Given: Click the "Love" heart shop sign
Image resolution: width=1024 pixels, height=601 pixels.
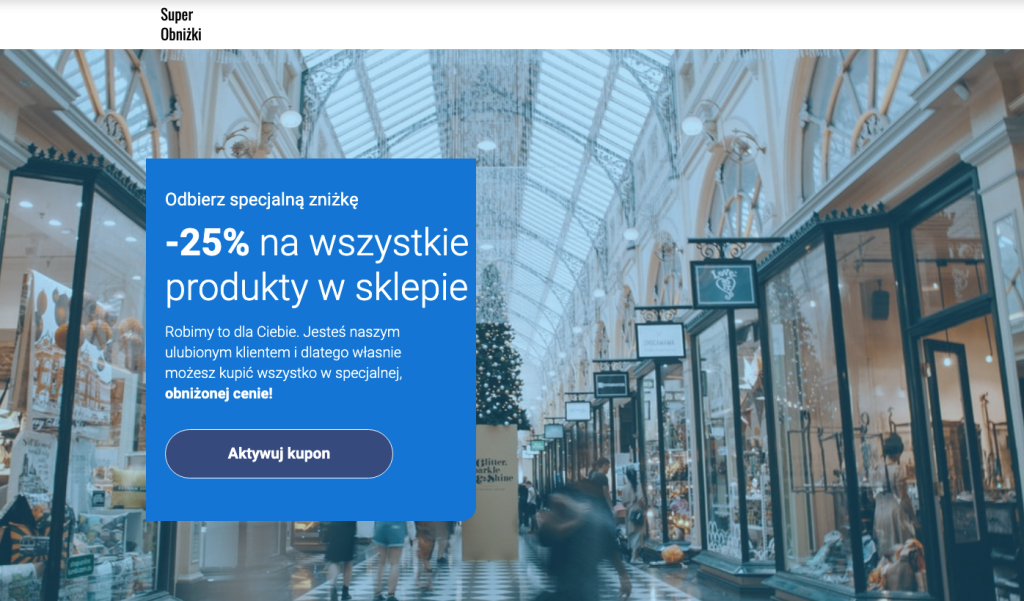Looking at the screenshot, I should (724, 284).
